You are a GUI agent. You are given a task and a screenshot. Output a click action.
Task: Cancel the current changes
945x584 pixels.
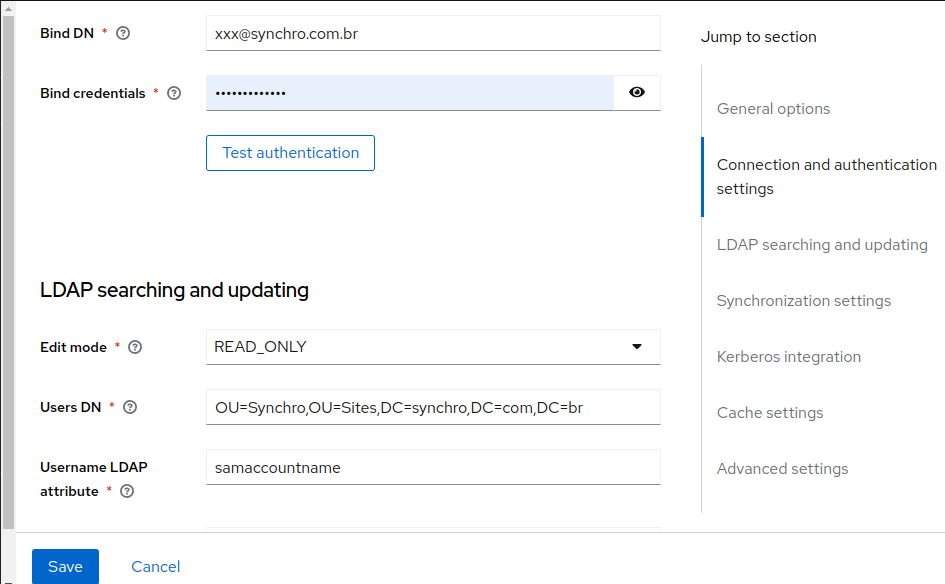[x=155, y=566]
